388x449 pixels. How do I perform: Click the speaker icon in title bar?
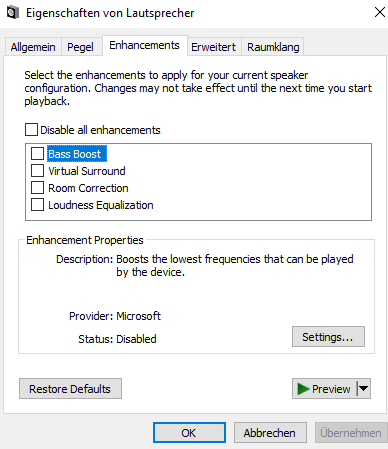point(12,13)
